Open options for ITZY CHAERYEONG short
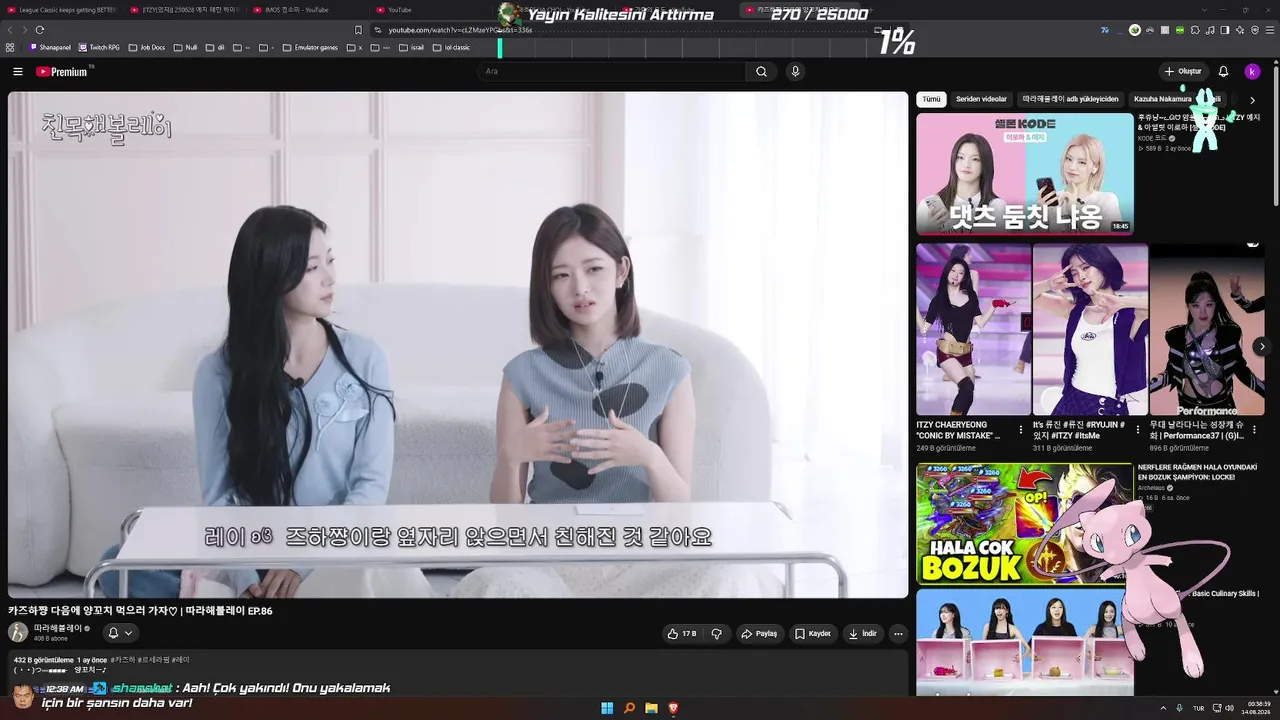This screenshot has width=1280, height=720. 1021,430
